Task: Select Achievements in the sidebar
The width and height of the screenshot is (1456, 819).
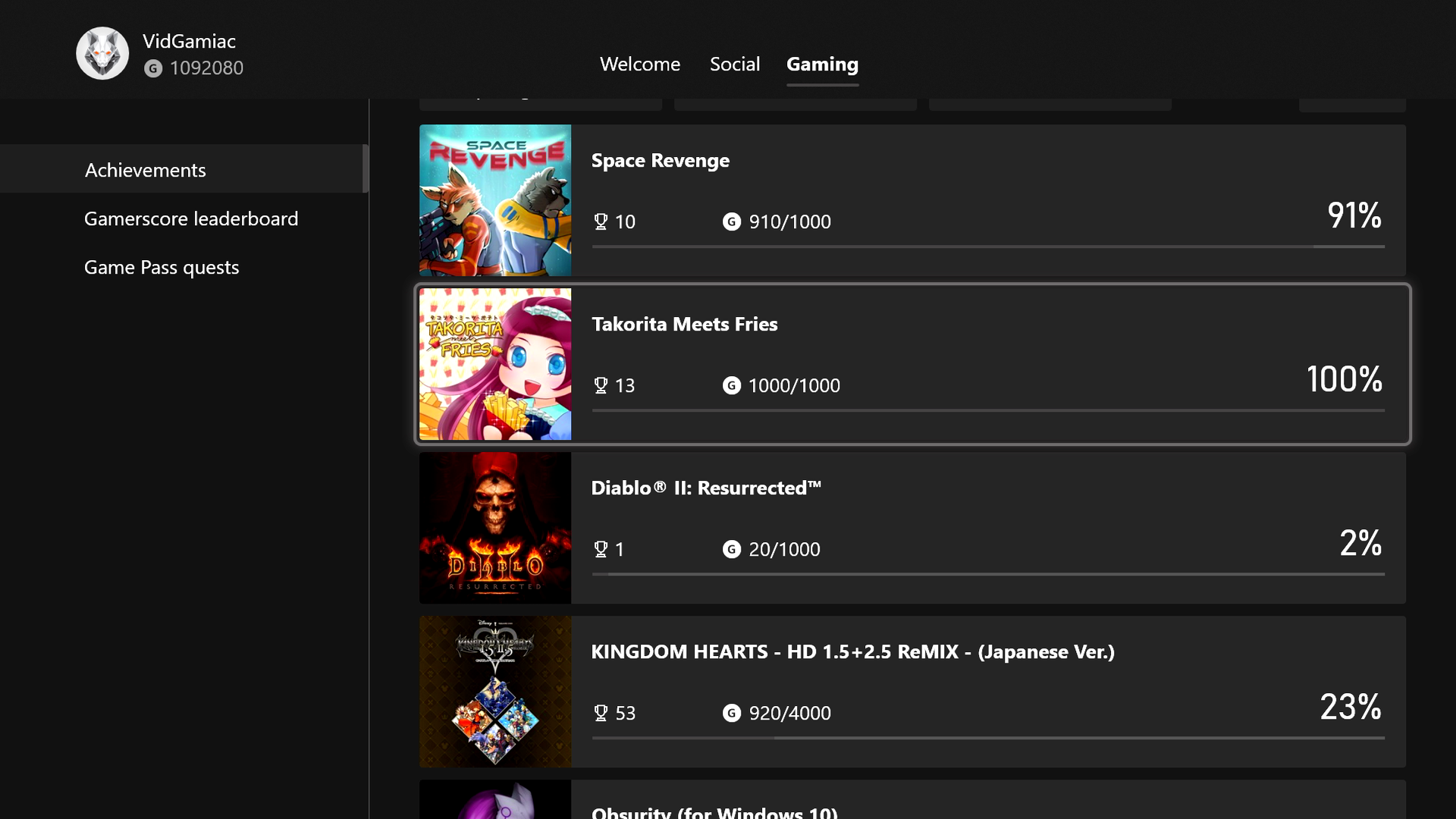Action: pyautogui.click(x=145, y=170)
